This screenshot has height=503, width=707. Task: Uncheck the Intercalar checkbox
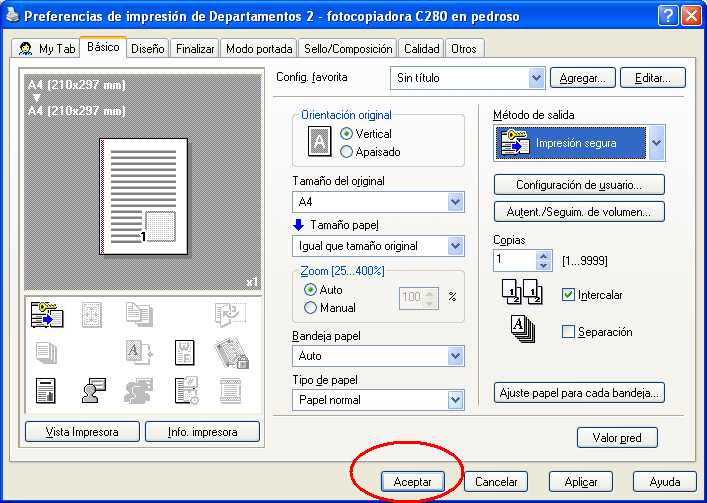coord(568,295)
